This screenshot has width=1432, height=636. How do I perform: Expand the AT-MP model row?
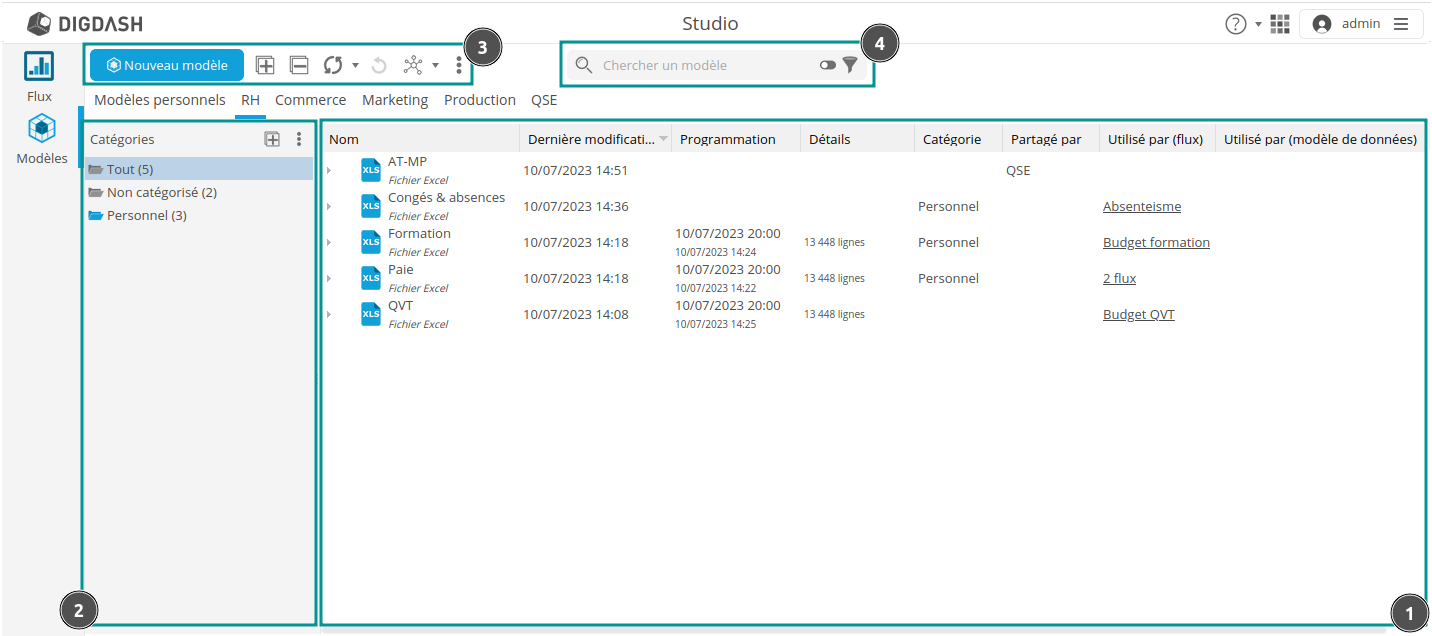[328, 171]
